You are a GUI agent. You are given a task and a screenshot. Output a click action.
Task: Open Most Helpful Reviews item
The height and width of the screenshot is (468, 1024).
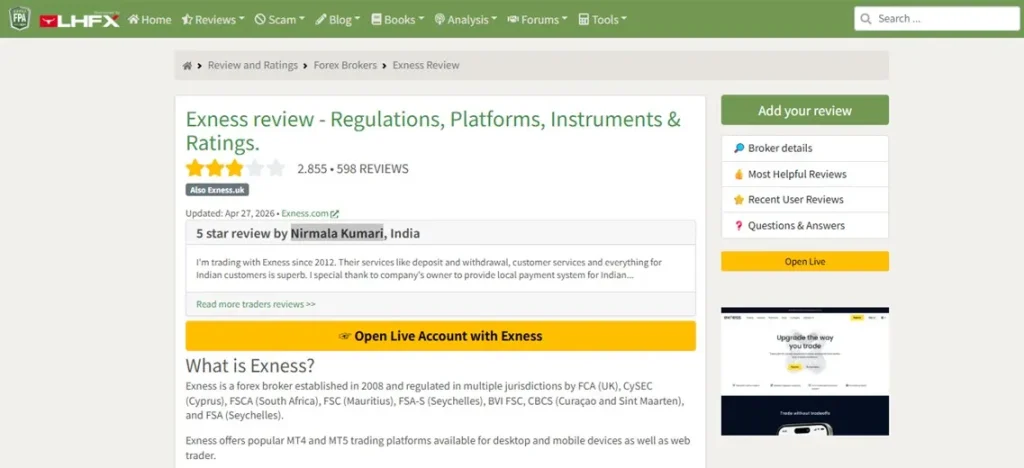point(805,174)
